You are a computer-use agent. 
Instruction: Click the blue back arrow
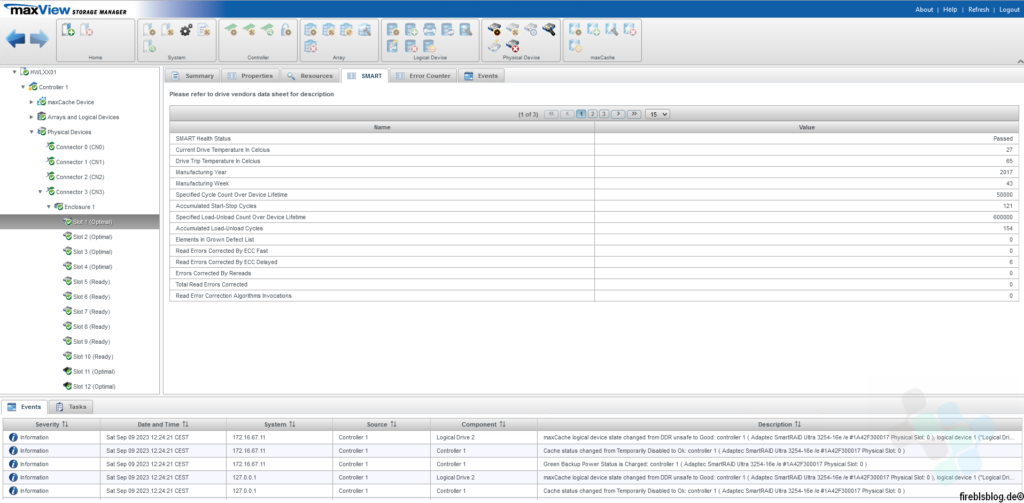coord(15,39)
